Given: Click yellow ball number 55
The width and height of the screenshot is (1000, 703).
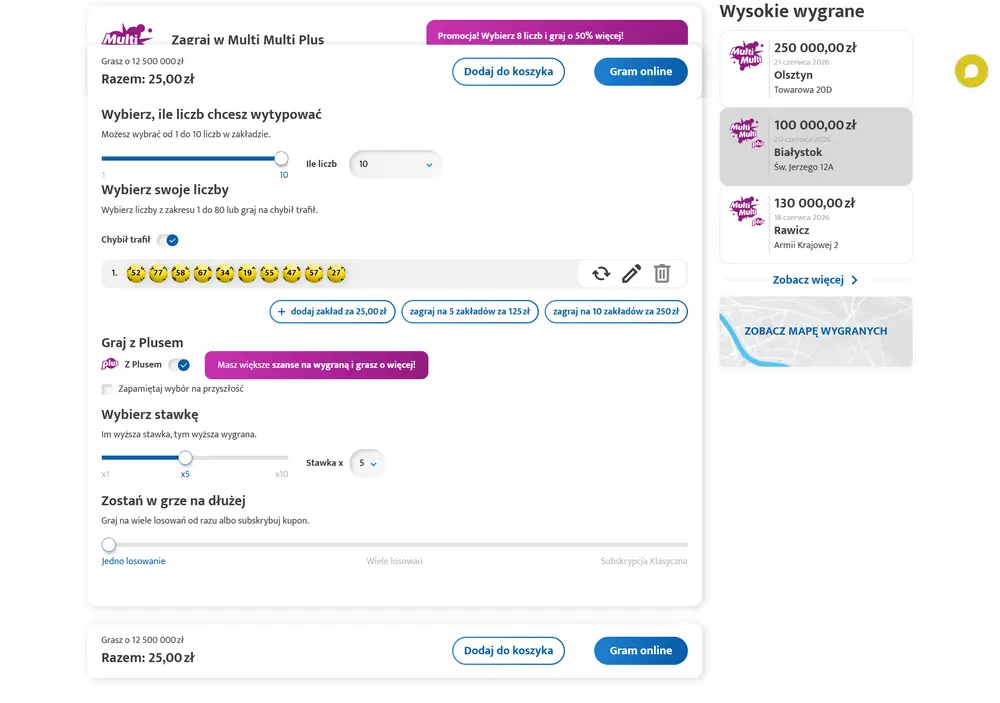Looking at the screenshot, I should pyautogui.click(x=269, y=274).
